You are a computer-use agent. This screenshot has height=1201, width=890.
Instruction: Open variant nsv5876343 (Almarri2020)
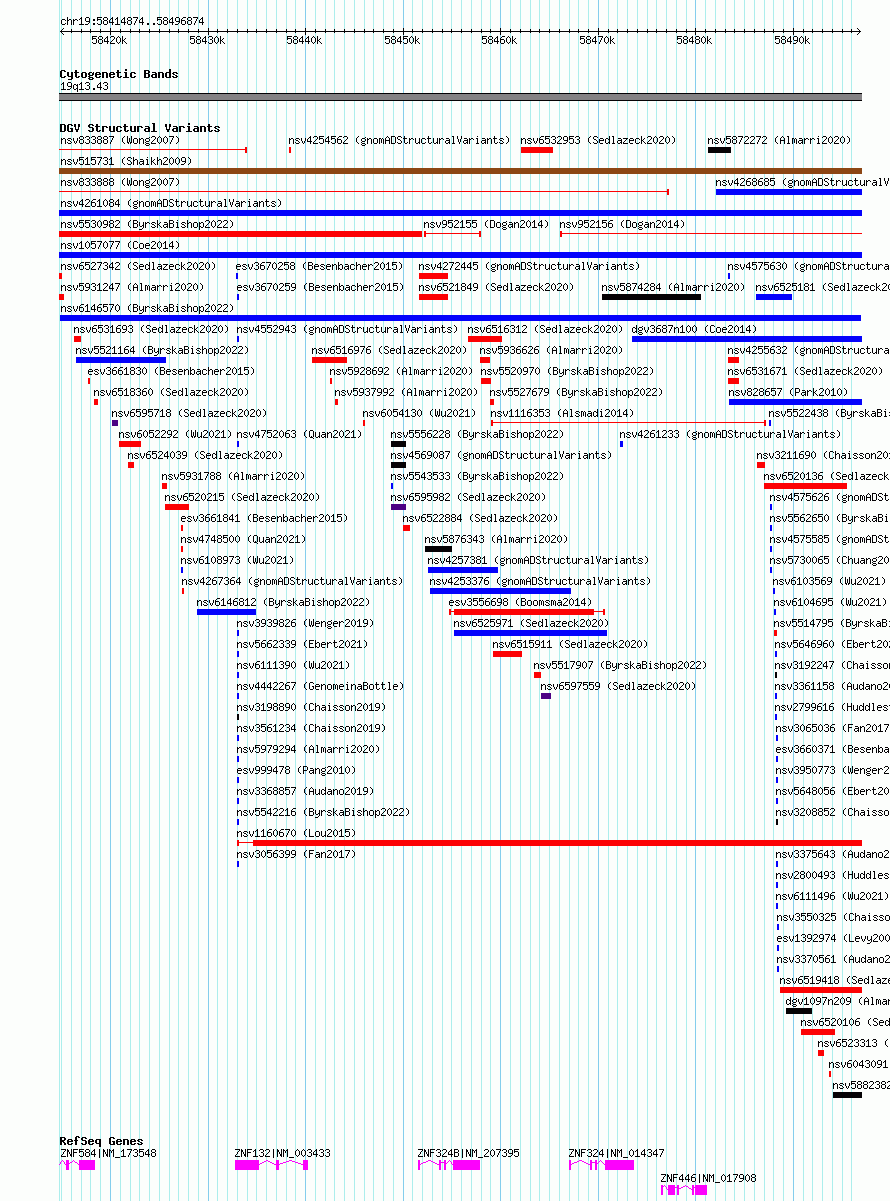(x=497, y=539)
